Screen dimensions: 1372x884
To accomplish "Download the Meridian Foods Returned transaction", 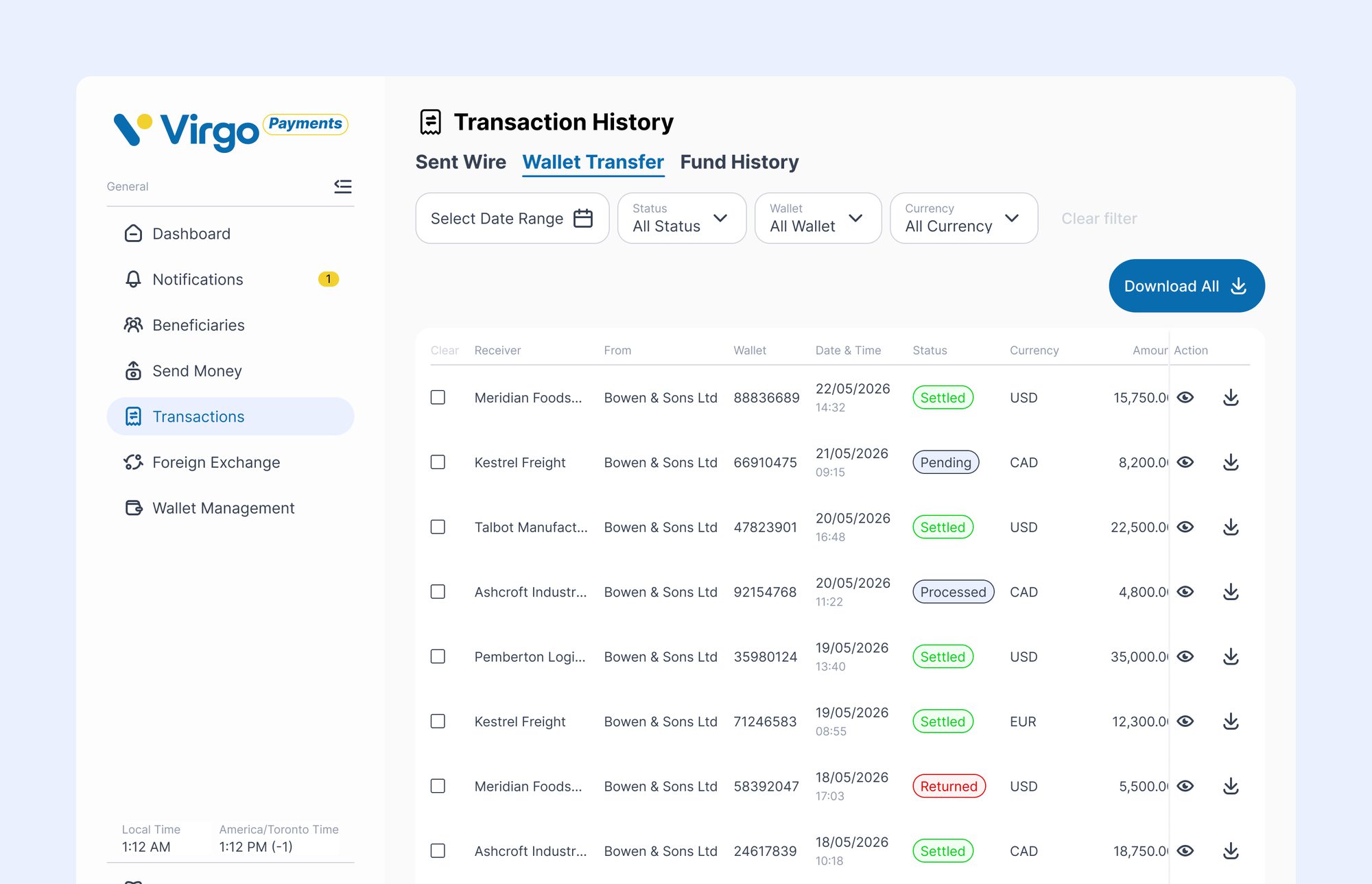I will click(x=1231, y=786).
